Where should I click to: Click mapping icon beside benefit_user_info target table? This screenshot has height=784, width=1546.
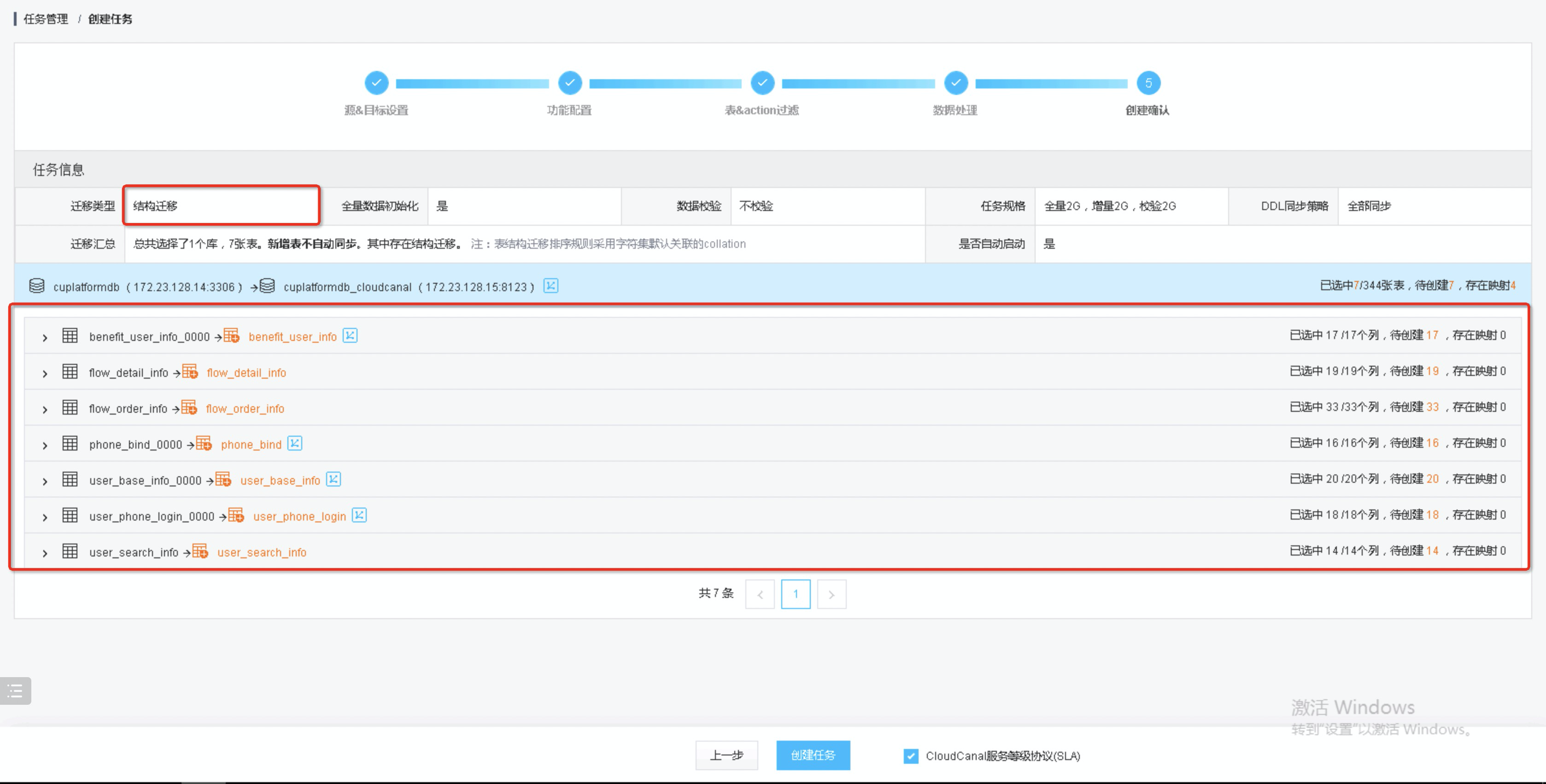pyautogui.click(x=350, y=335)
